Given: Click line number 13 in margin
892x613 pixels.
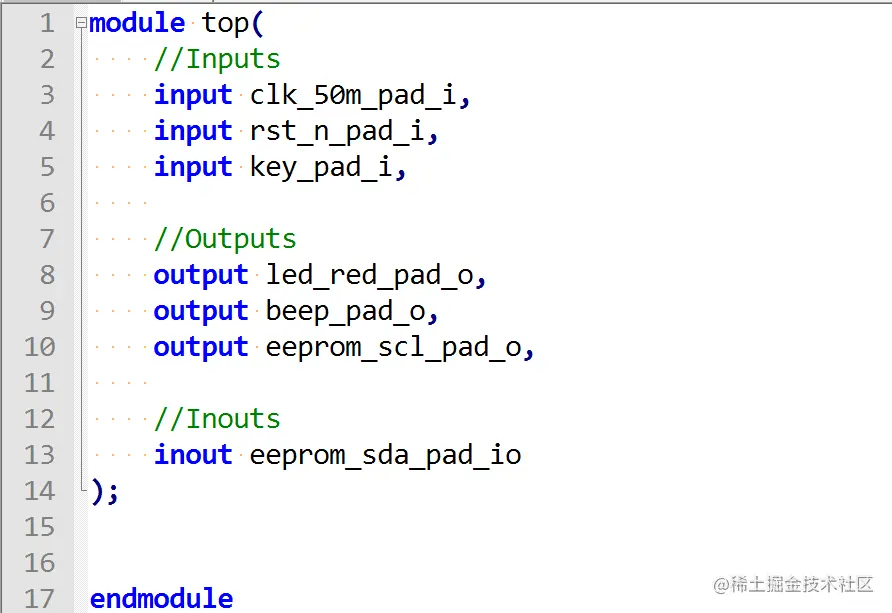Looking at the screenshot, I should [x=40, y=455].
